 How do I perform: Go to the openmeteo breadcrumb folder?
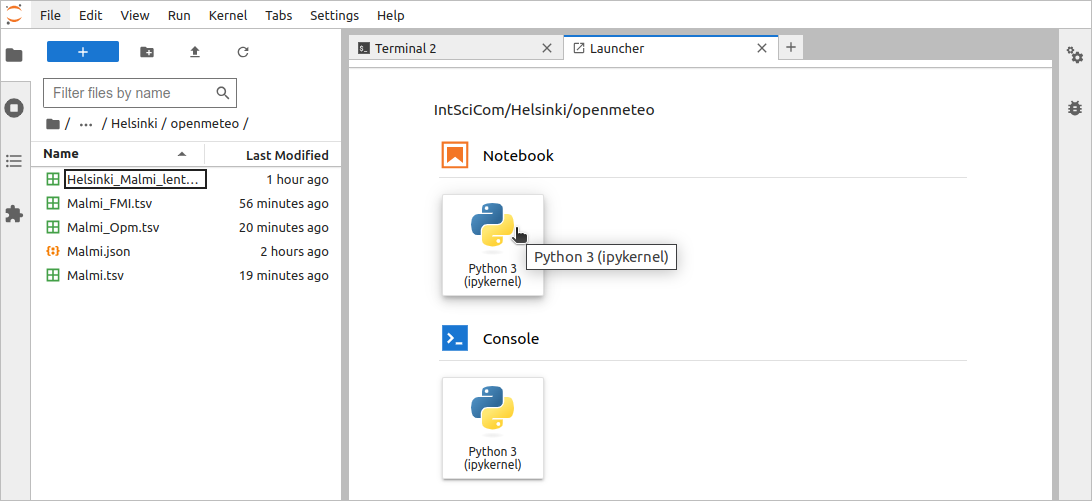(x=205, y=124)
